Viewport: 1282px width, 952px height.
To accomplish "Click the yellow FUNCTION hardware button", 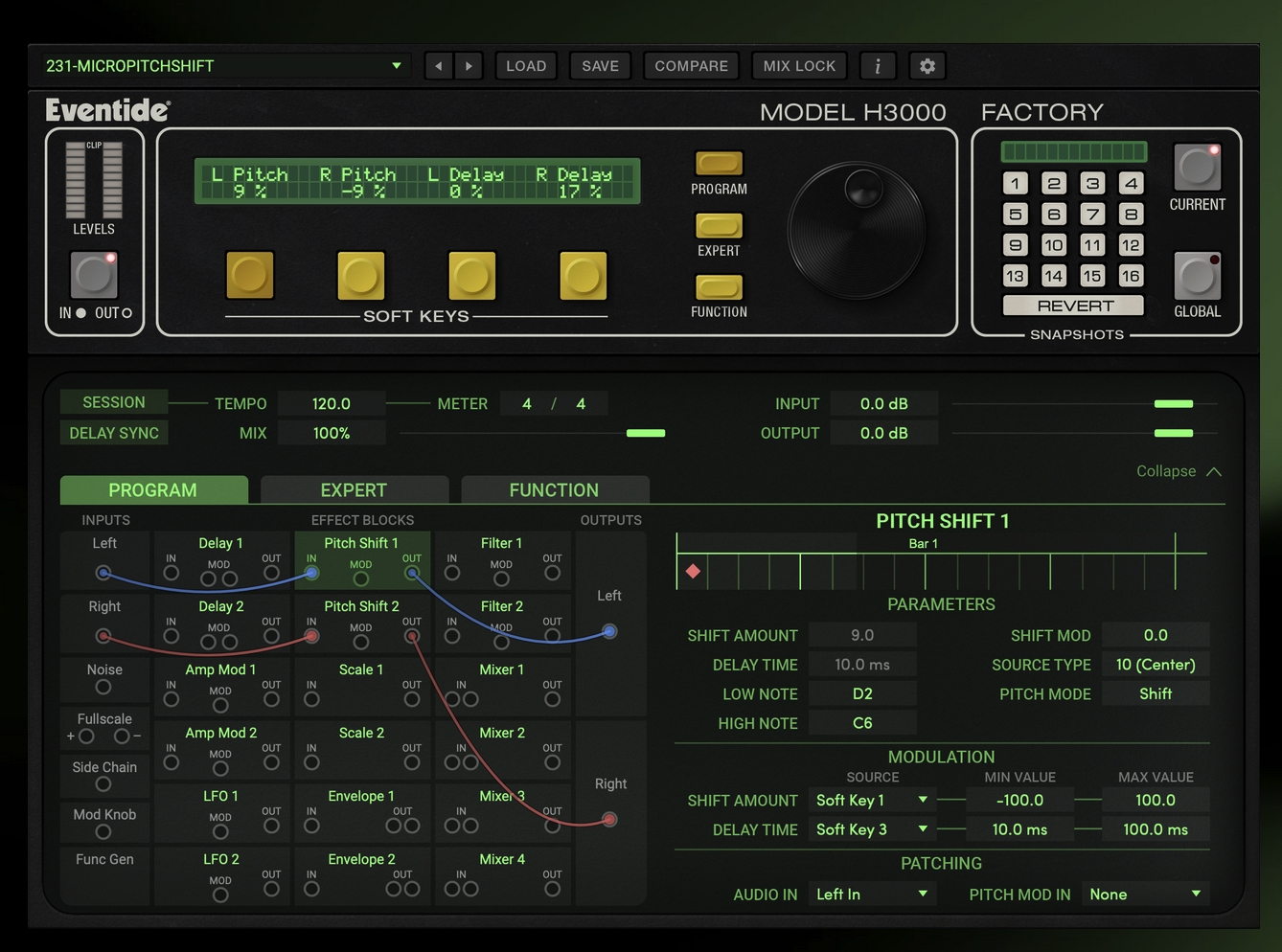I will click(x=719, y=286).
